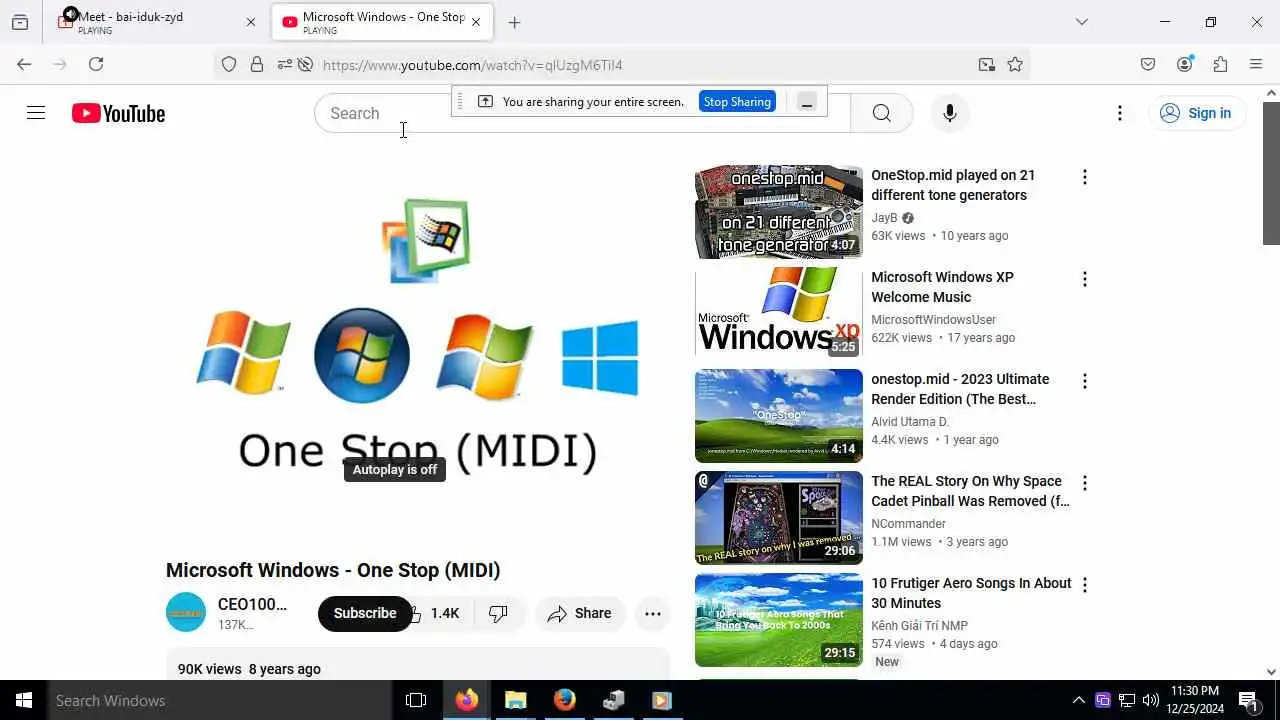The height and width of the screenshot is (720, 1280).
Task: Open options for OneStop.mid 21 tone generators
Action: coord(1084,177)
